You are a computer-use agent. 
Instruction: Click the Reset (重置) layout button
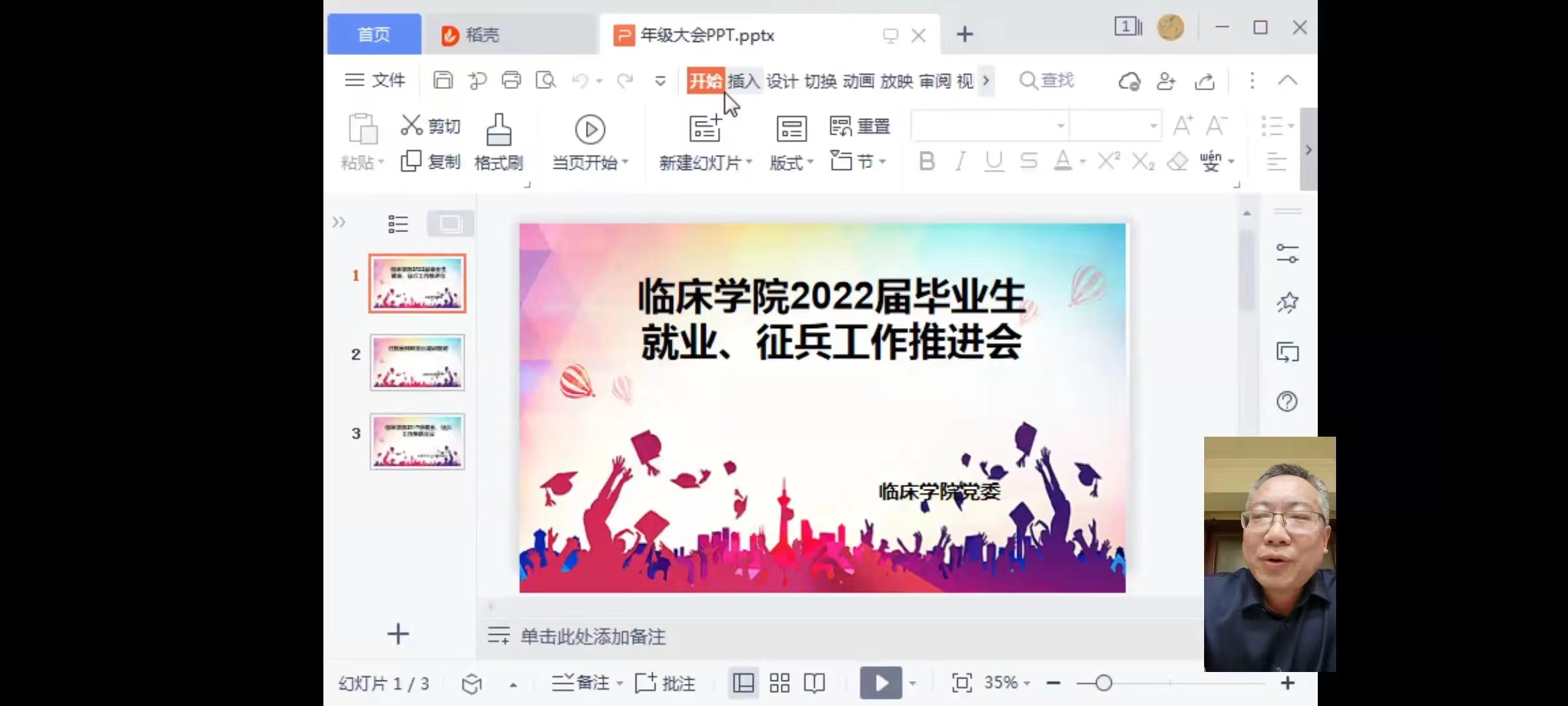pyautogui.click(x=860, y=126)
